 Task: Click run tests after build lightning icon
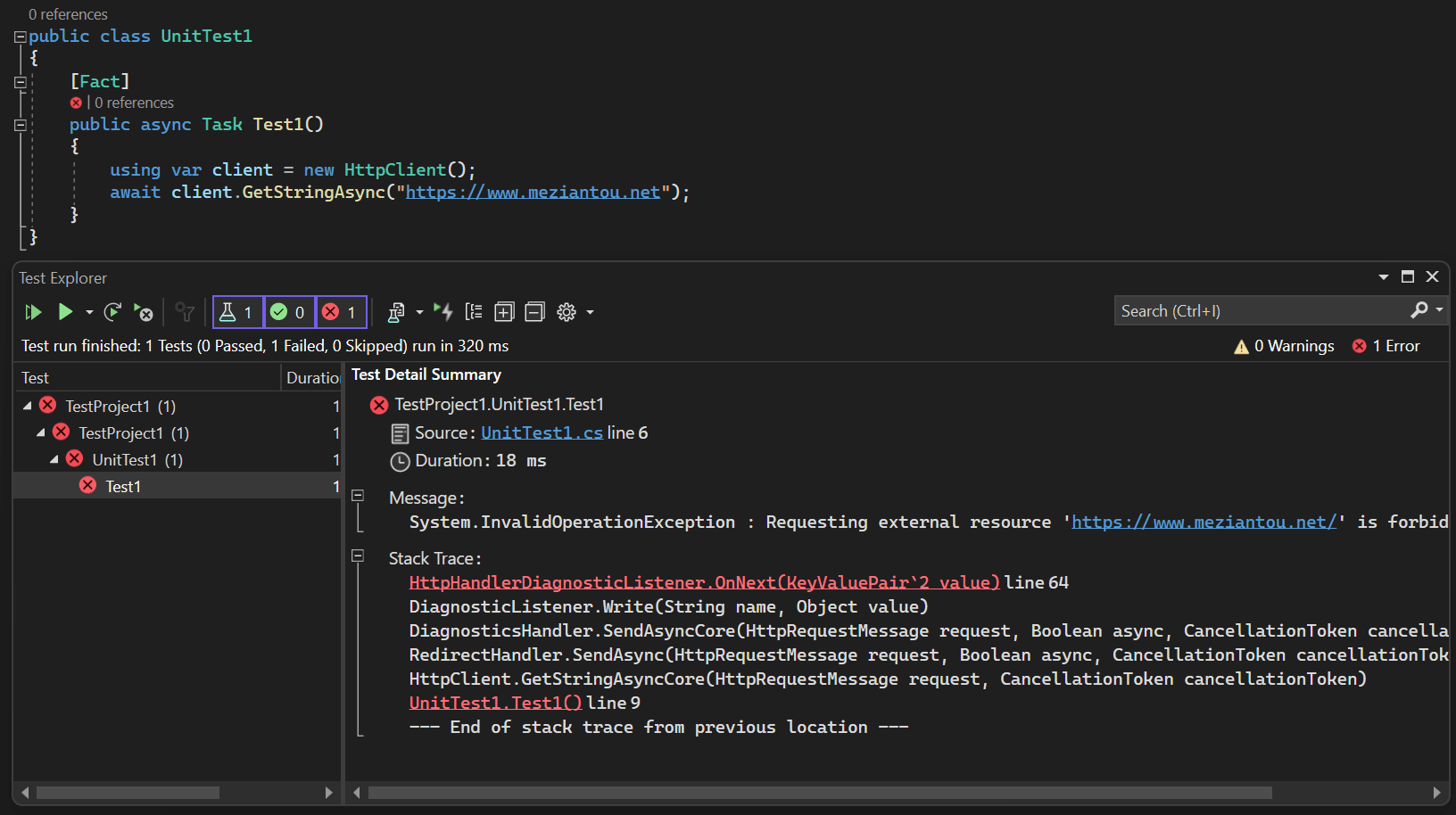[443, 312]
